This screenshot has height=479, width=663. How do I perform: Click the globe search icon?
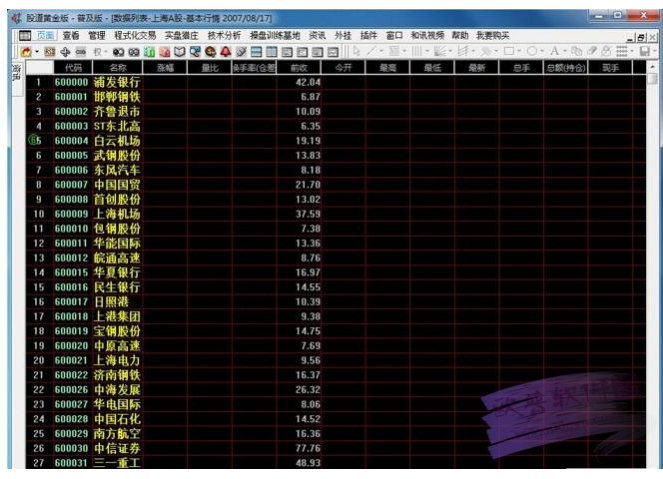(210, 52)
